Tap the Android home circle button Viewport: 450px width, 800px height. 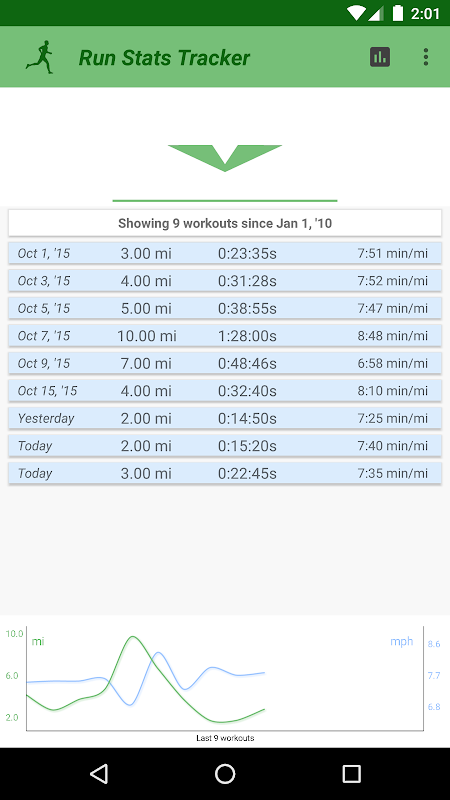(x=225, y=774)
